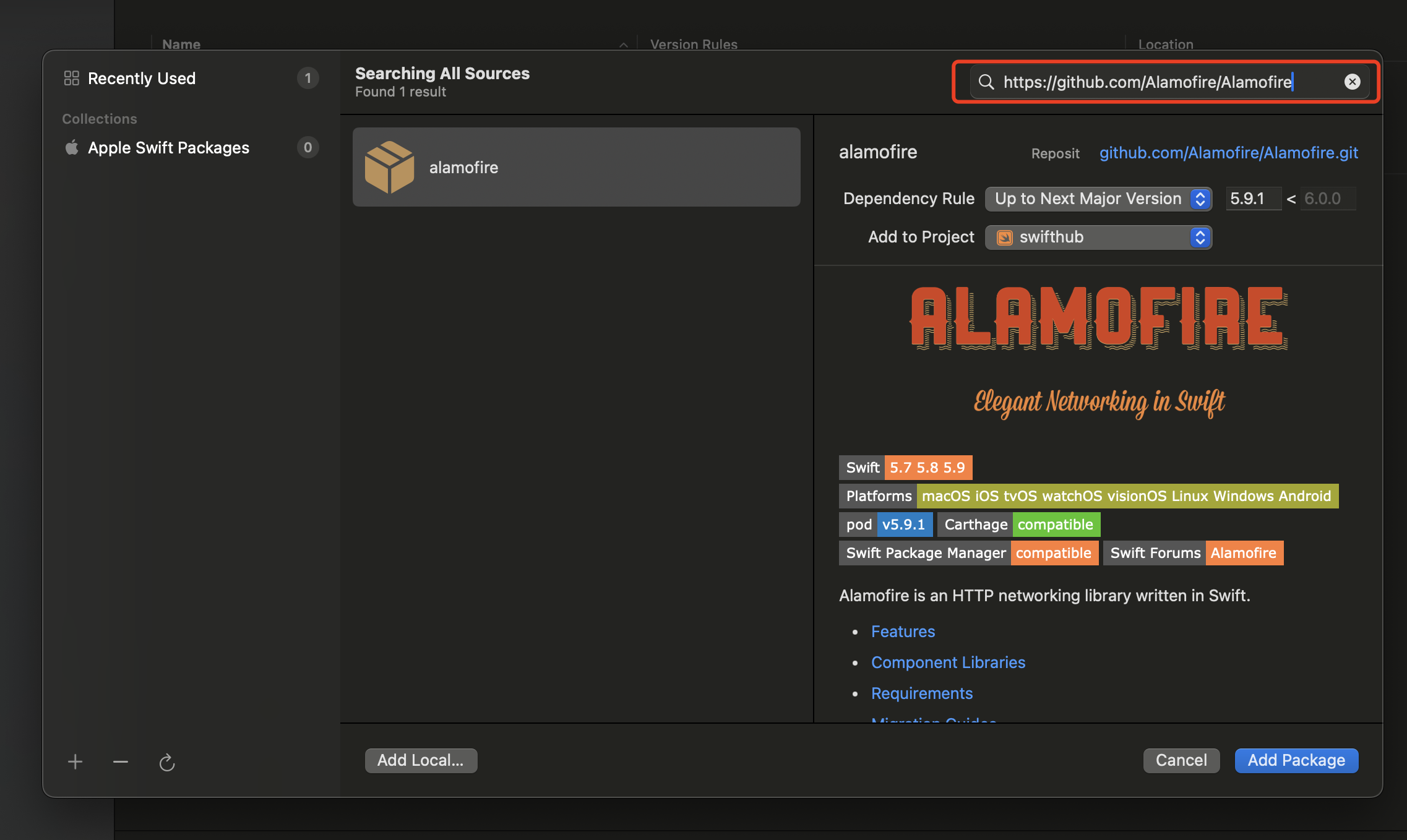
Task: Select Apple Swift Packages collection
Action: [x=168, y=148]
